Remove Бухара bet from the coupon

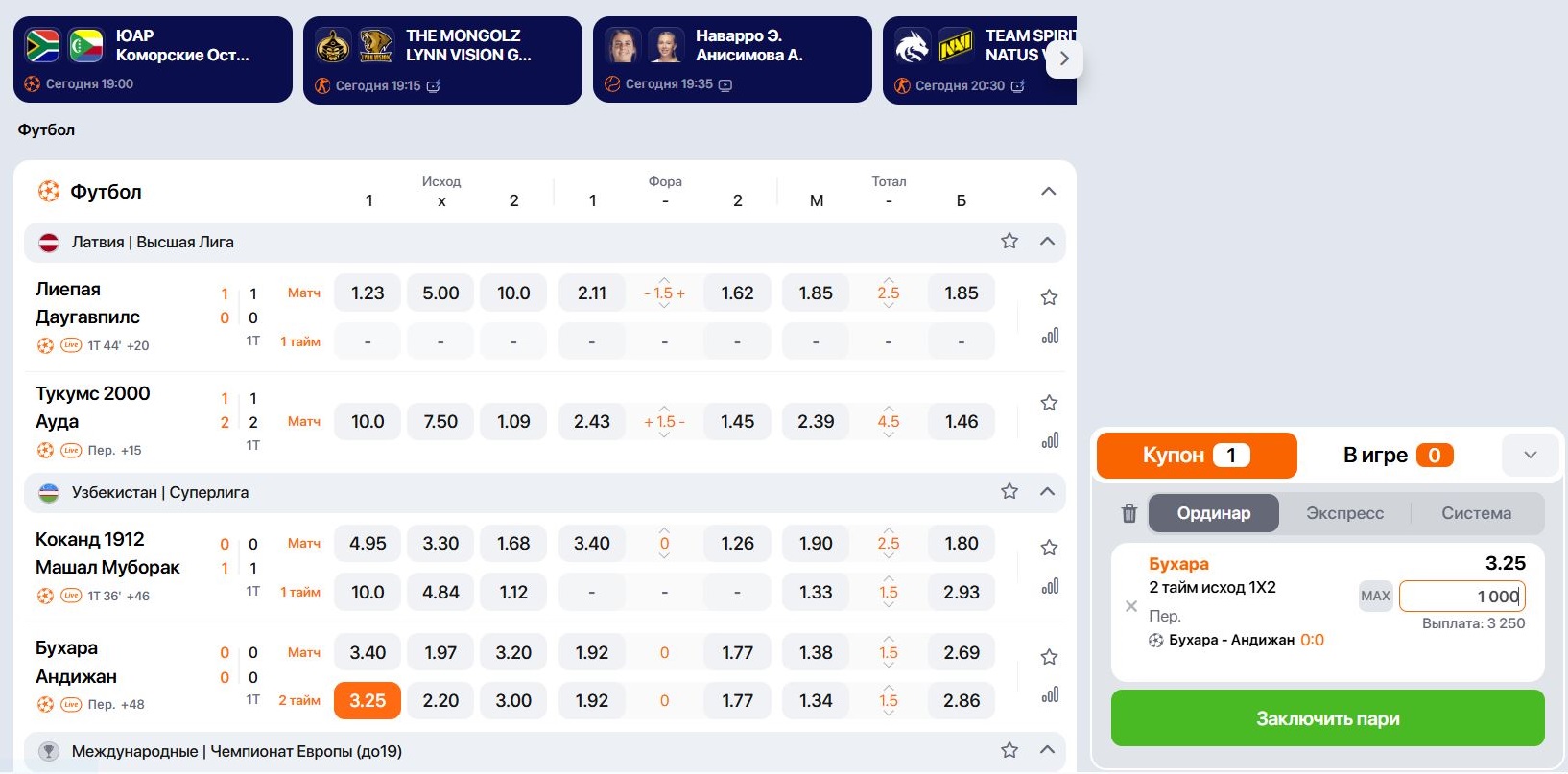point(1131,606)
